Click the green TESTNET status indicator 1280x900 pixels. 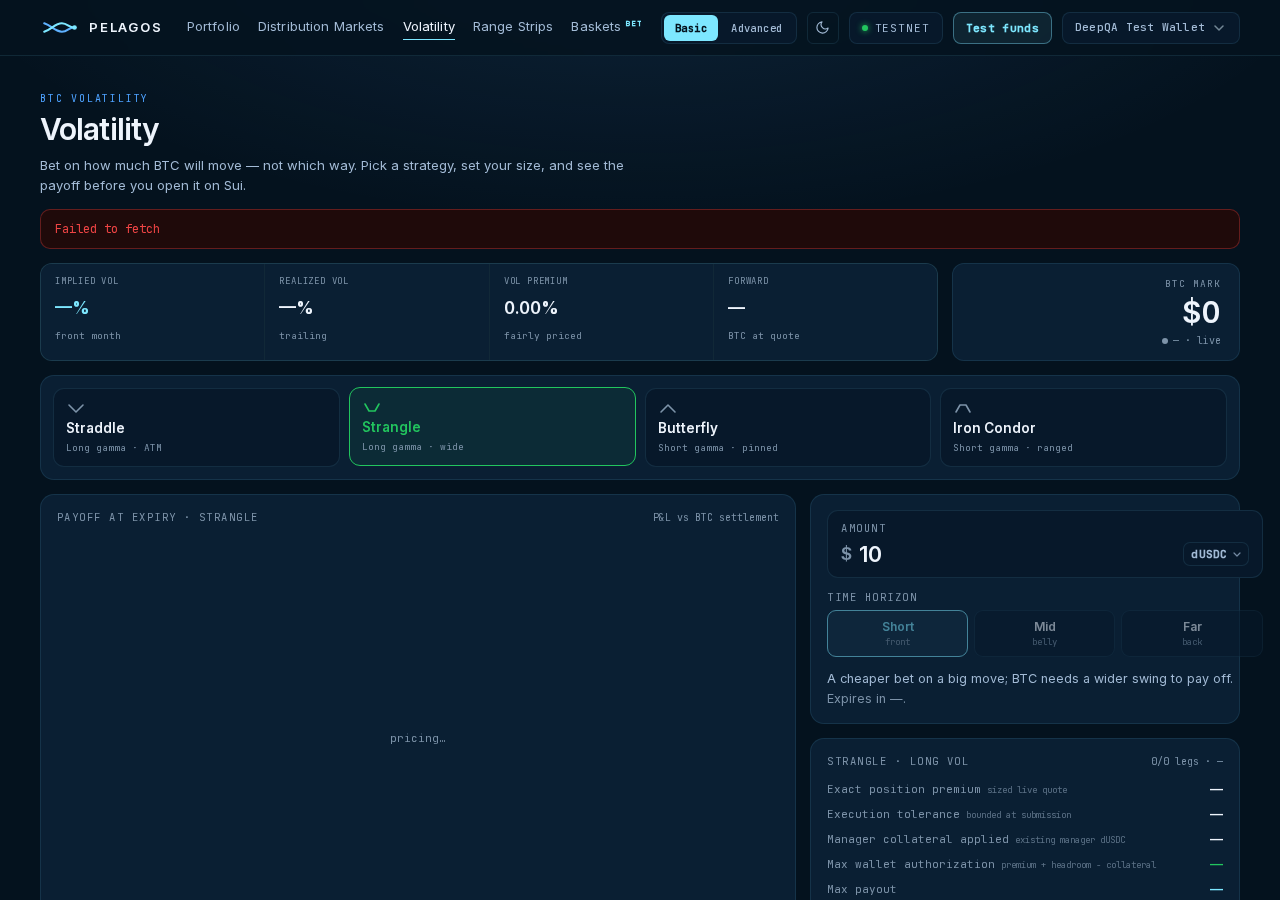(x=865, y=28)
